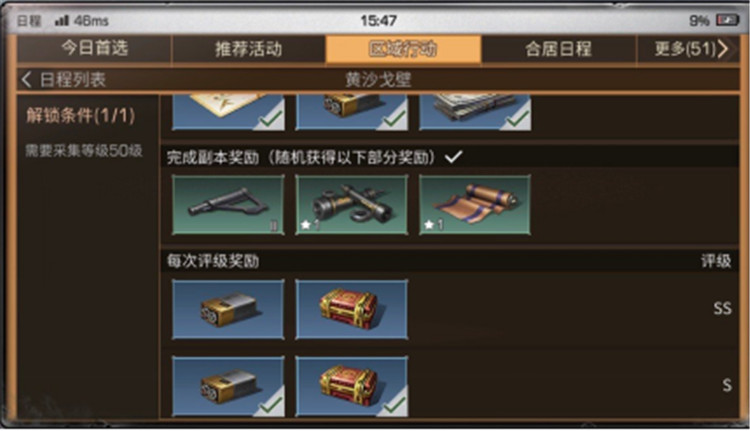Click checkmark beside 完成副本奖励 header
The height and width of the screenshot is (431, 750).
click(453, 156)
